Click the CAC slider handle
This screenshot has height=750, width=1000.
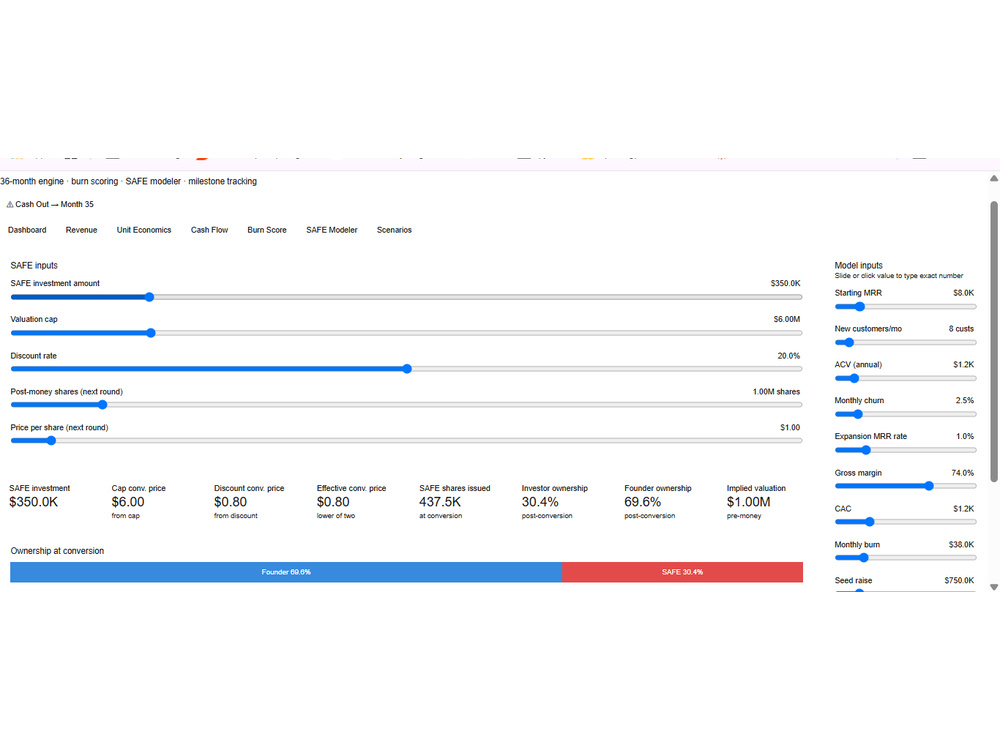click(x=869, y=522)
